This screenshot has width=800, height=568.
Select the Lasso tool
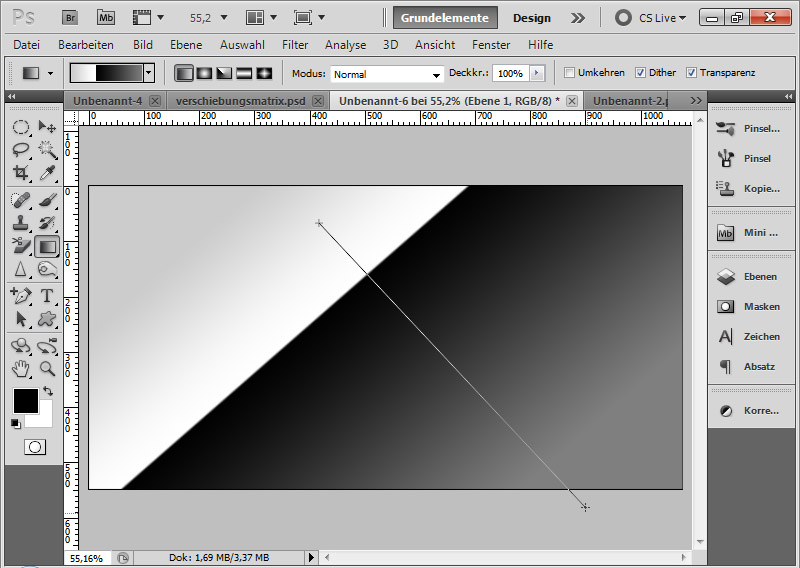[21, 149]
